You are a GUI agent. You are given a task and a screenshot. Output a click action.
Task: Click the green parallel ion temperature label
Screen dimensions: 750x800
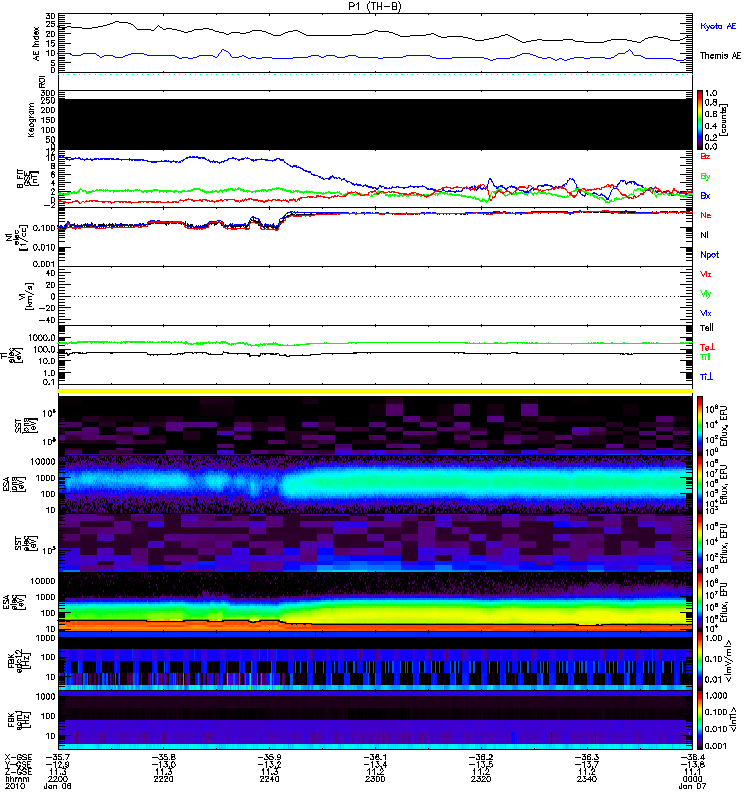pos(705,357)
